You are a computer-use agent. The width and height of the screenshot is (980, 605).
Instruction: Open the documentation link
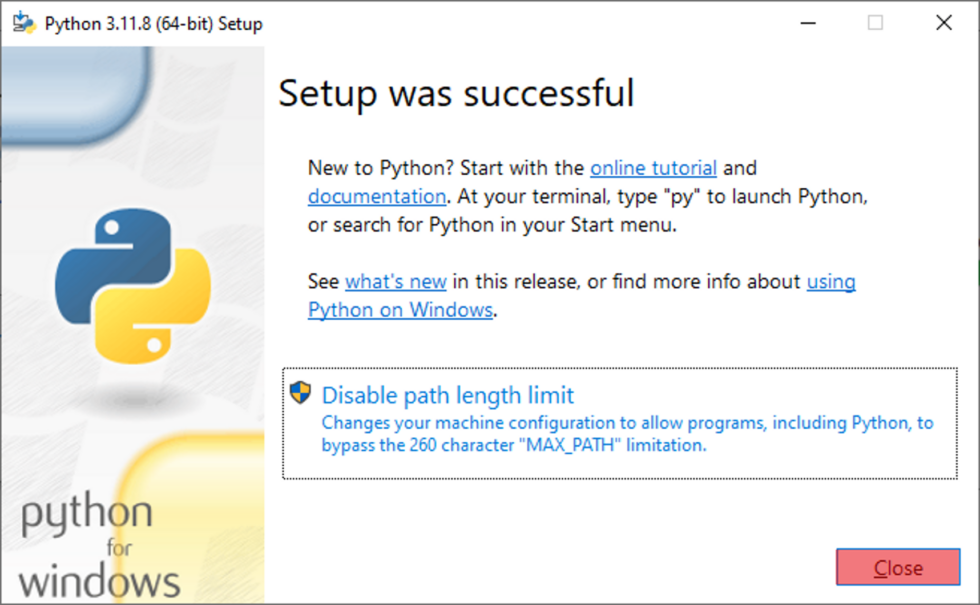[x=375, y=196]
